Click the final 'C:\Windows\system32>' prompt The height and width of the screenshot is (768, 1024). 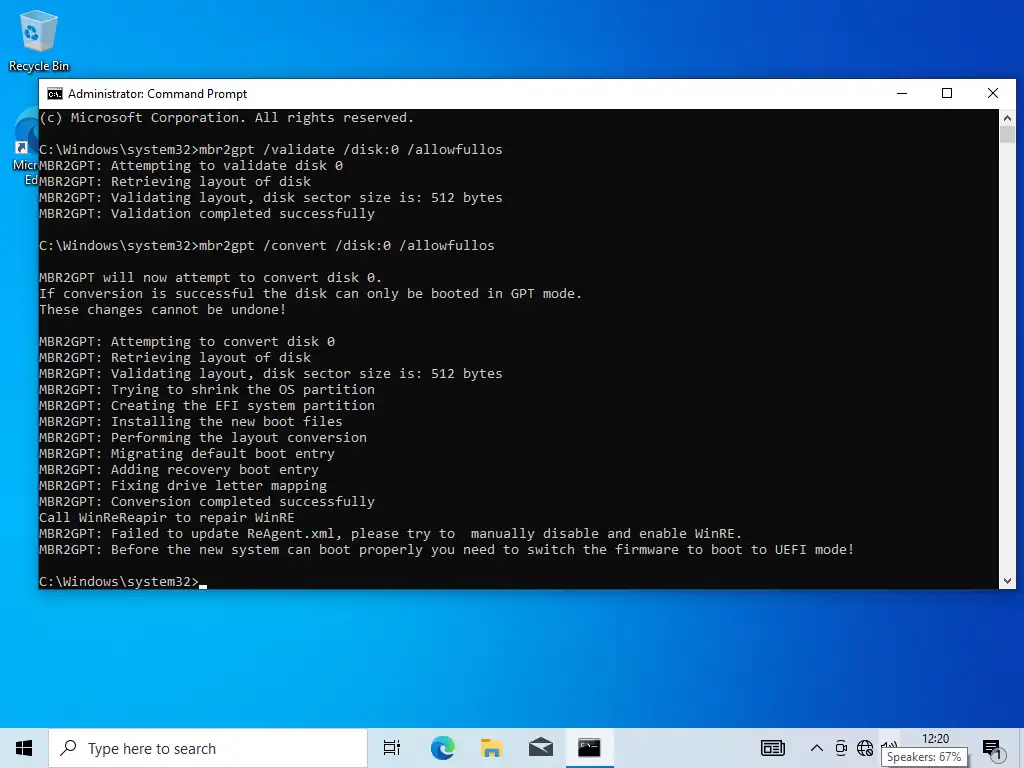coord(118,581)
